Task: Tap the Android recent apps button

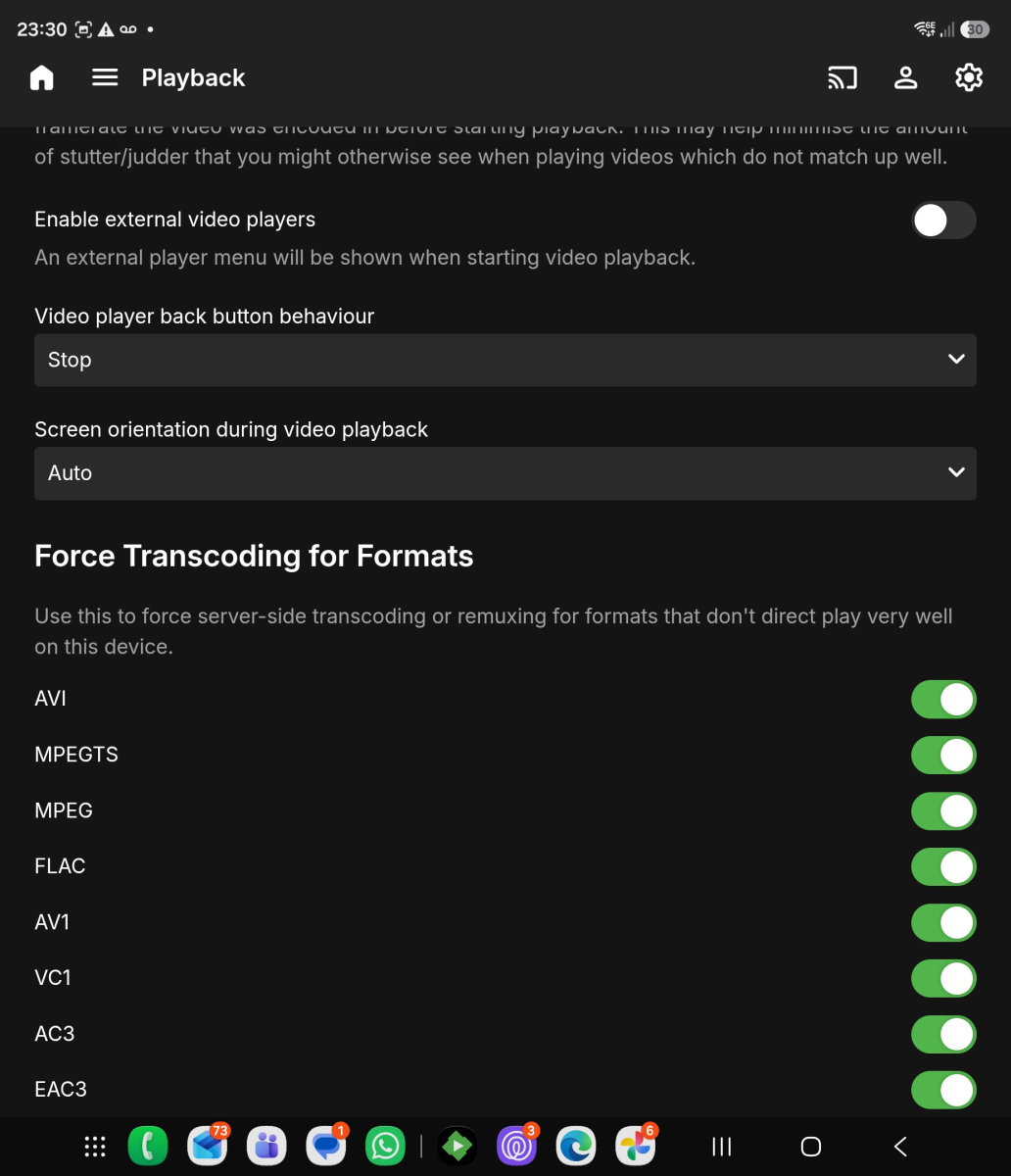Action: tap(722, 1146)
